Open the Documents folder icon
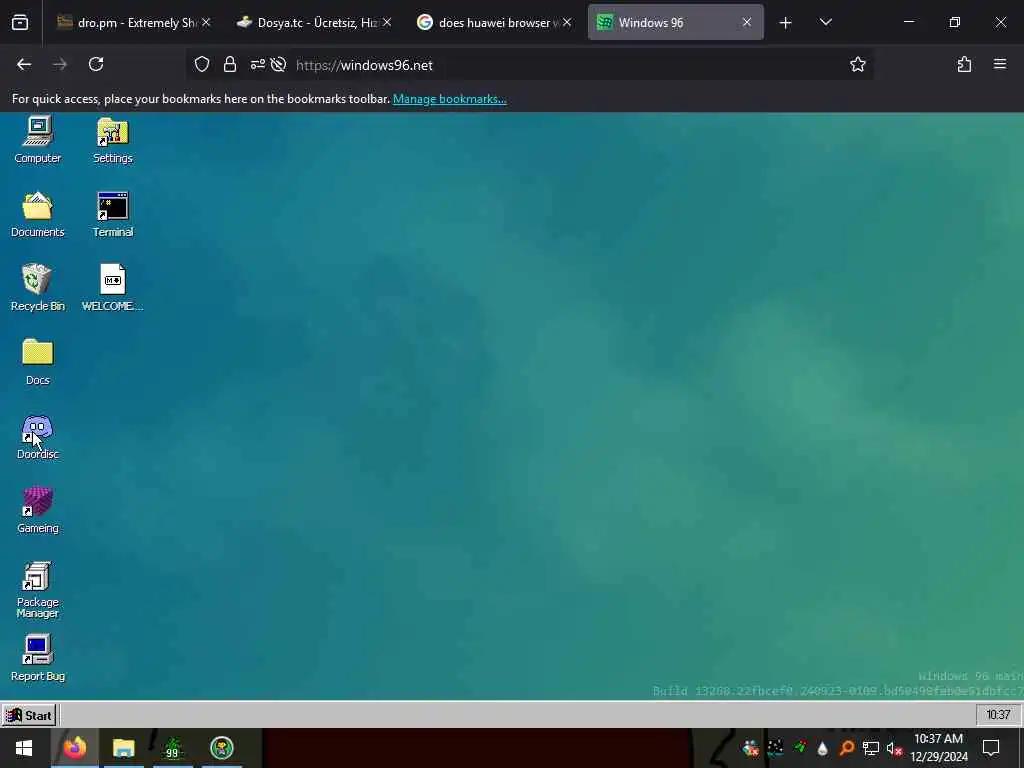Viewport: 1024px width, 768px height. (37, 214)
